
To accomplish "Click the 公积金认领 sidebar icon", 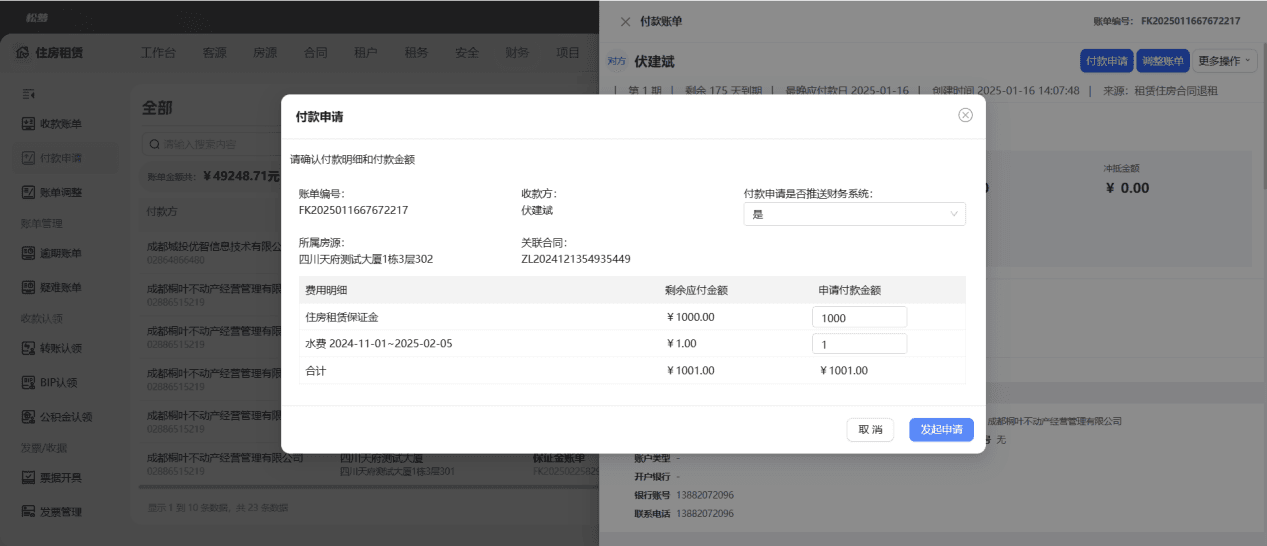I will tap(29, 416).
